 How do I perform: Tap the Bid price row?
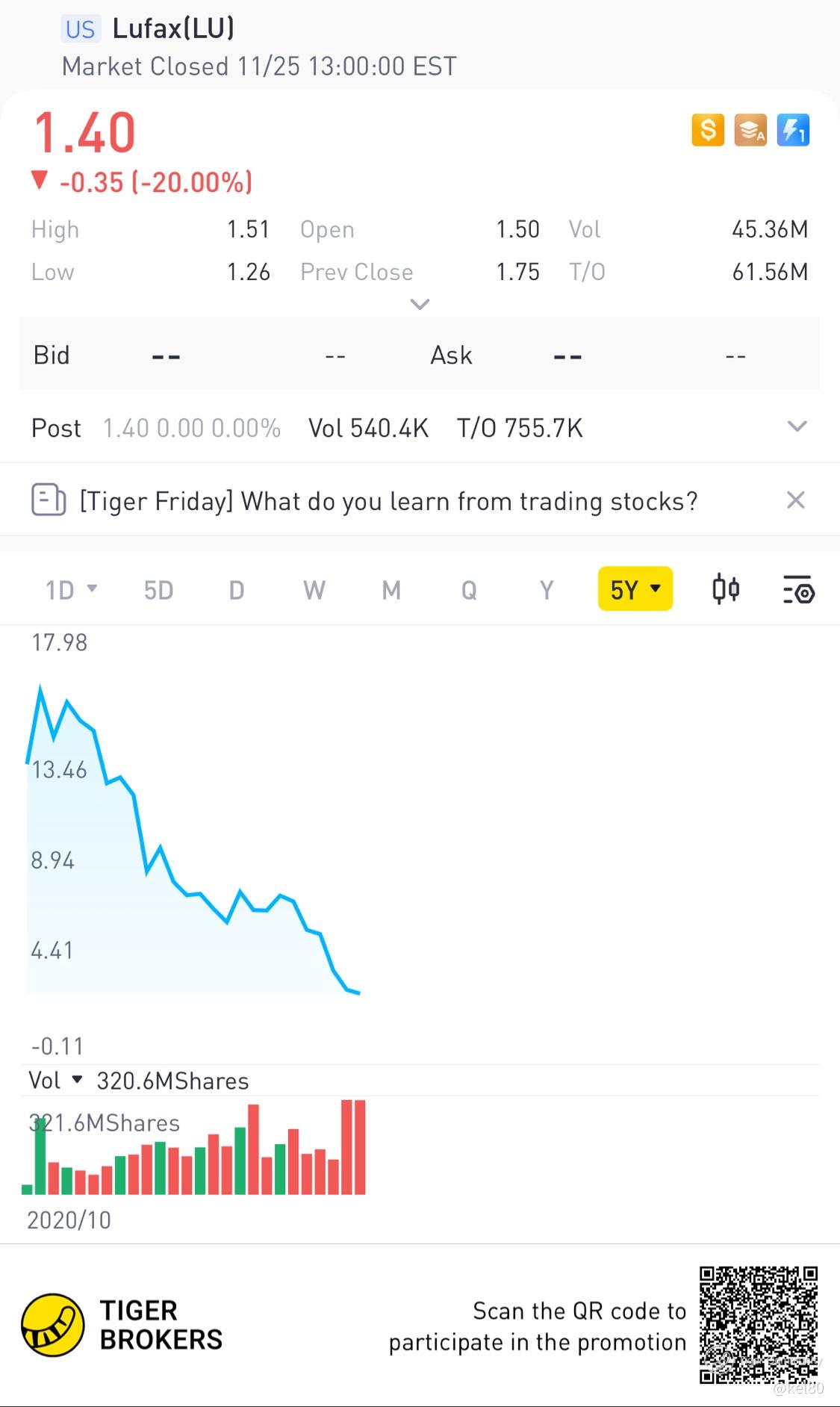pyautogui.click(x=224, y=355)
